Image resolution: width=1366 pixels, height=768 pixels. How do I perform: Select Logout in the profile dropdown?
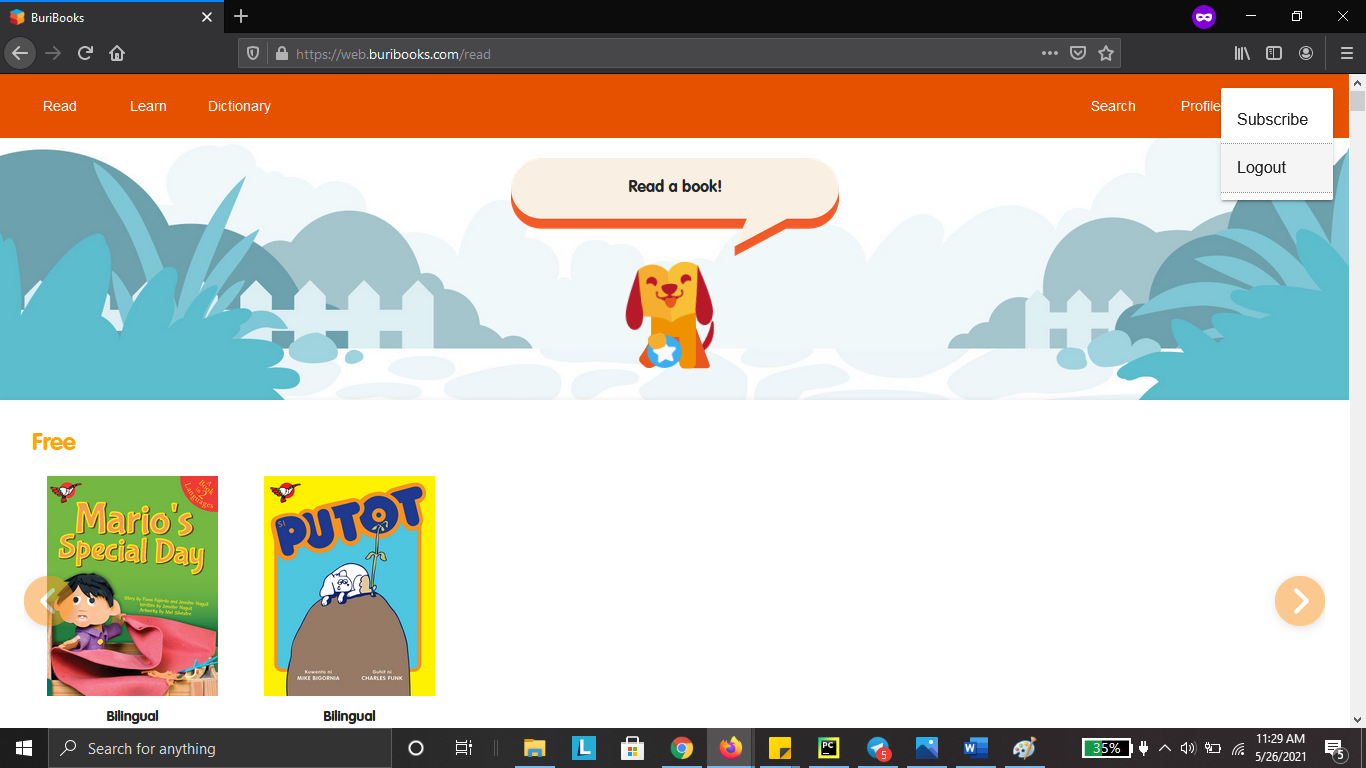pyautogui.click(x=1277, y=168)
